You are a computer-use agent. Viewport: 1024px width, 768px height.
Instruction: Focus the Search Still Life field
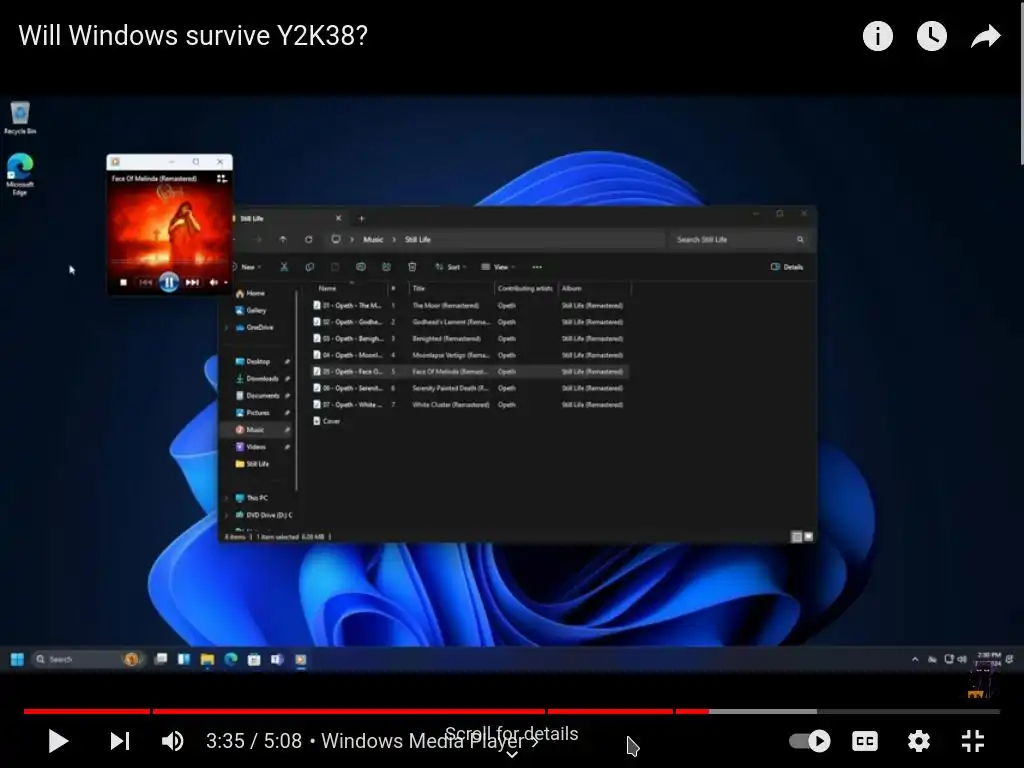[739, 240]
